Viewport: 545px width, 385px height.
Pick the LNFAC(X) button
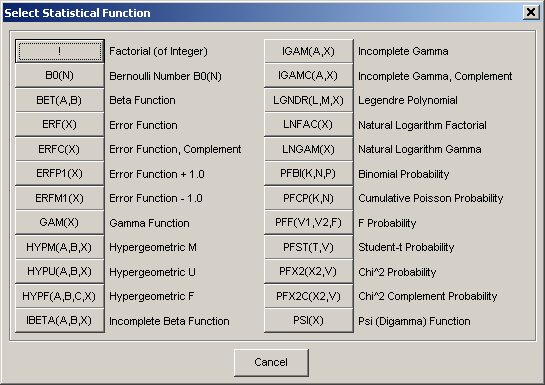pyautogui.click(x=309, y=124)
